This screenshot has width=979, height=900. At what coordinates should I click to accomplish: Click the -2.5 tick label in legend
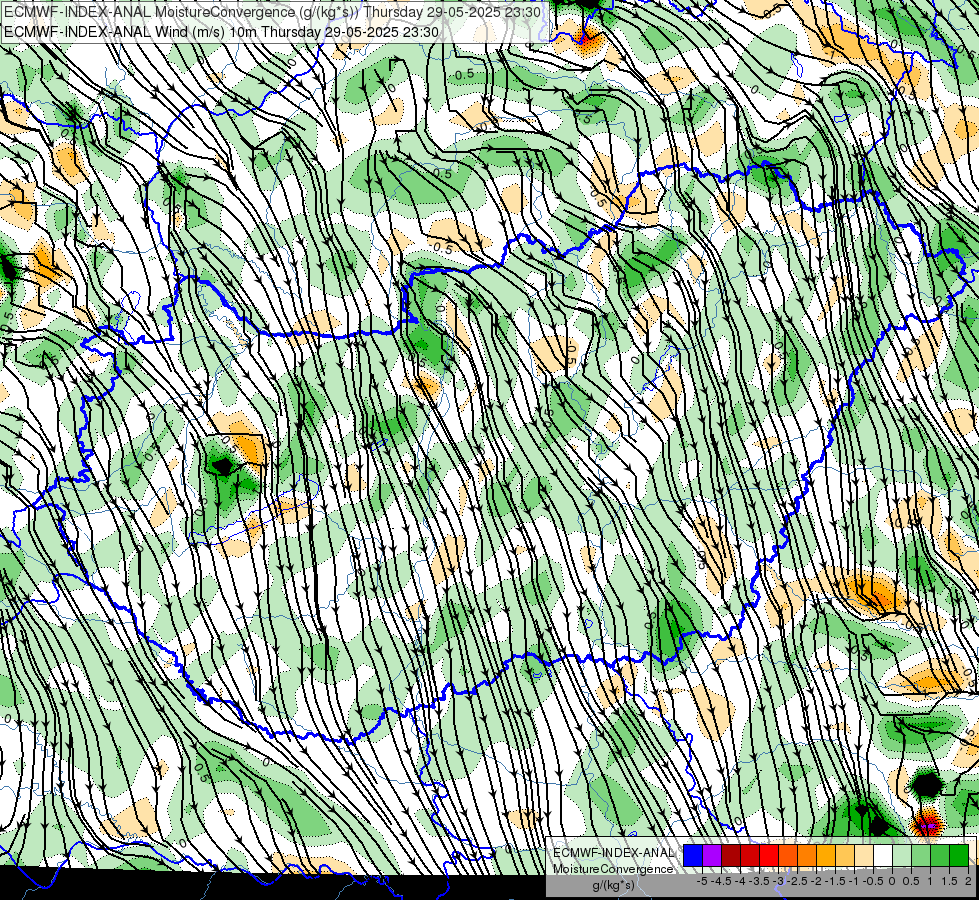(797, 881)
